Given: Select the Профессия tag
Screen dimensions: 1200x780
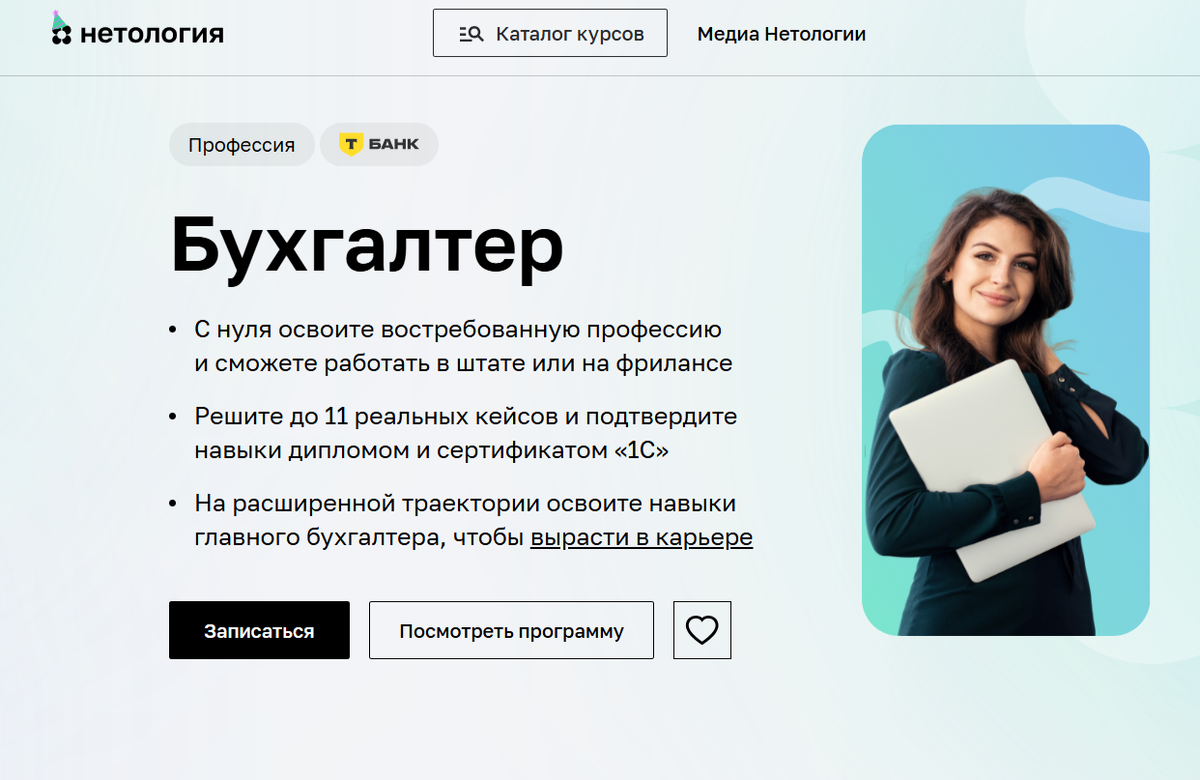Looking at the screenshot, I should pyautogui.click(x=242, y=144).
